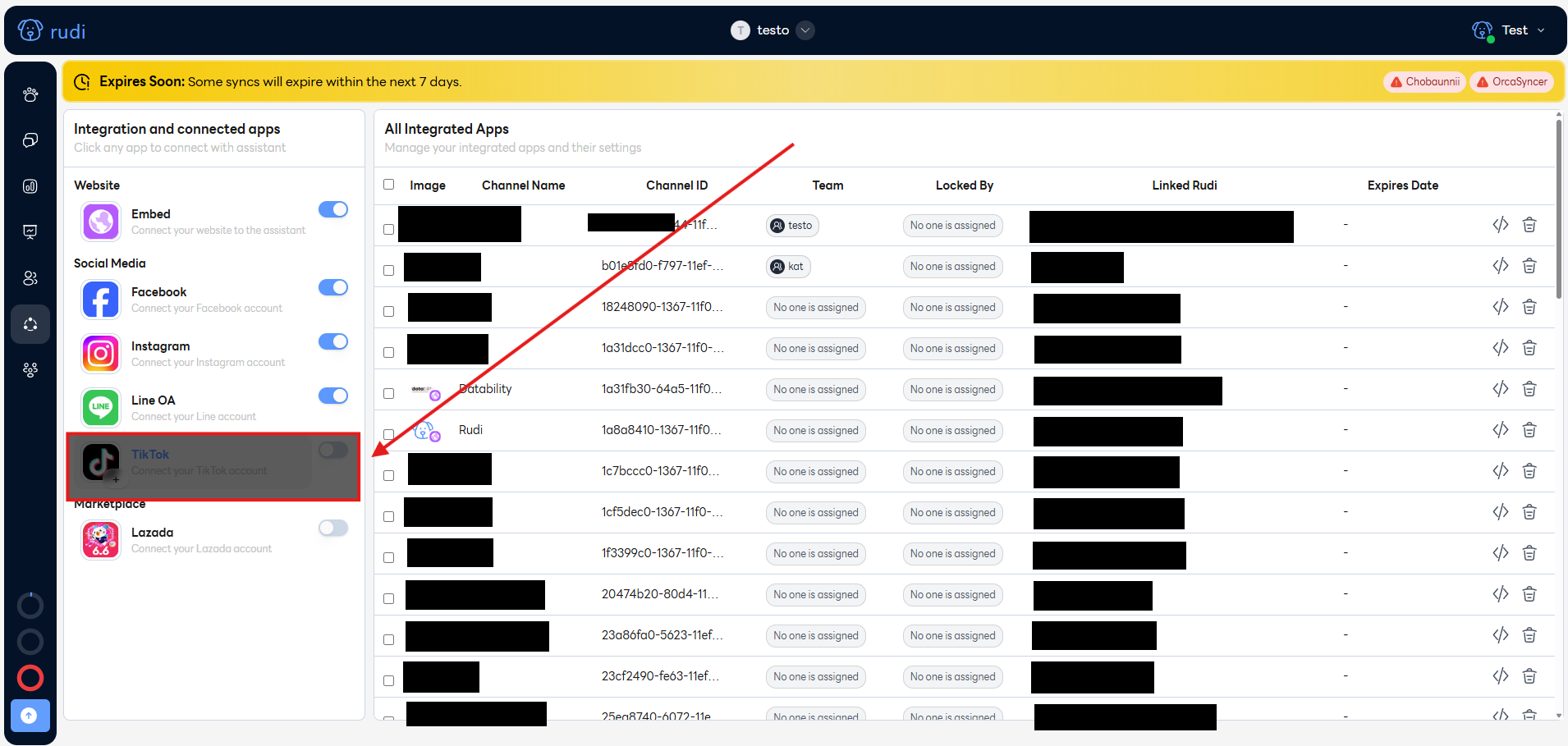Viewport: 1568px width, 746px height.
Task: Click the embed code icon in Datability row
Action: [x=1500, y=389]
